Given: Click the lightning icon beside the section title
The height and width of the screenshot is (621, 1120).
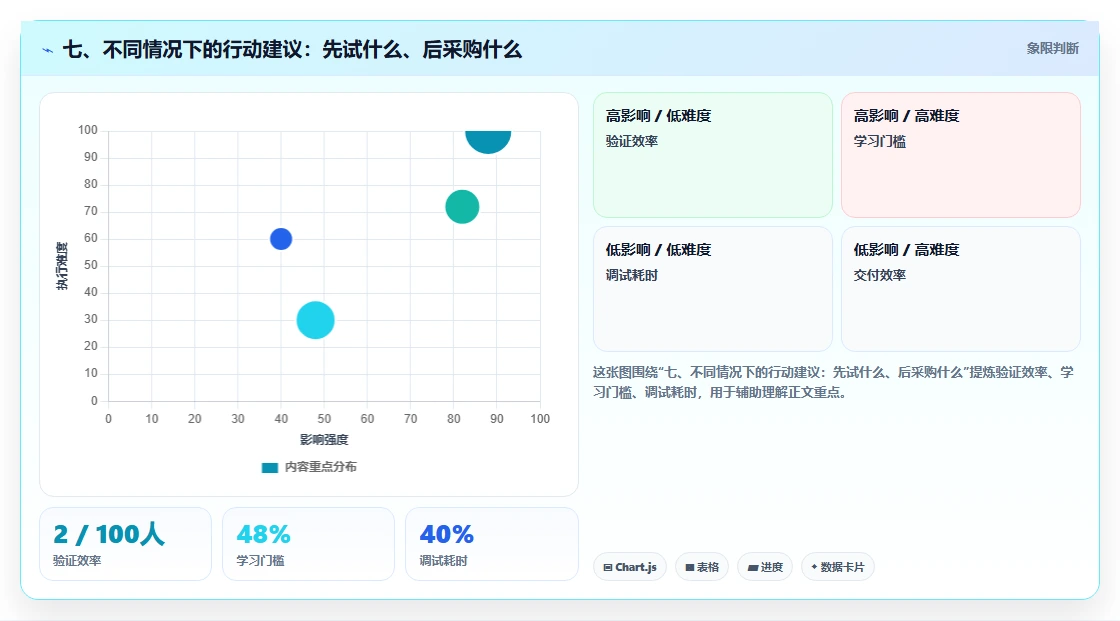Looking at the screenshot, I should point(48,50).
